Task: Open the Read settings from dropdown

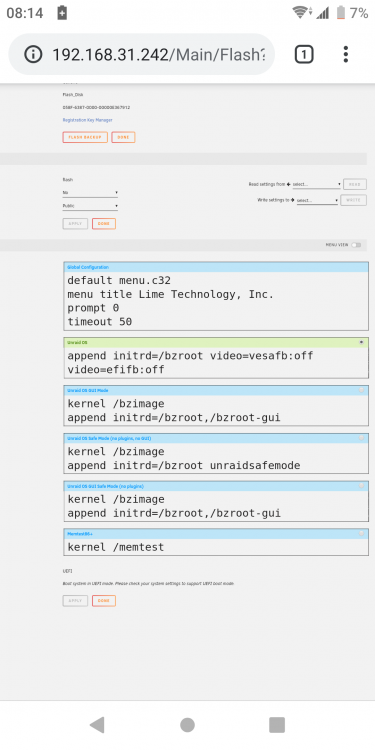Action: 317,184
